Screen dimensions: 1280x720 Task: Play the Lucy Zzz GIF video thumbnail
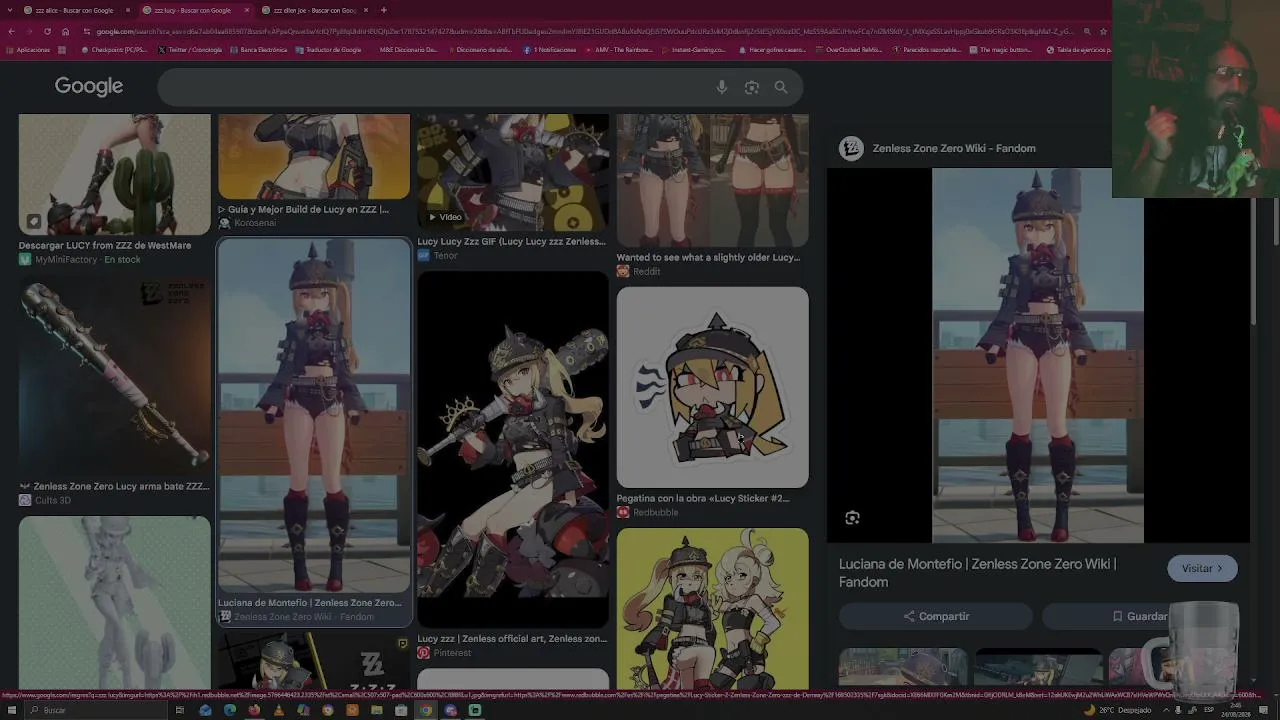coord(512,172)
